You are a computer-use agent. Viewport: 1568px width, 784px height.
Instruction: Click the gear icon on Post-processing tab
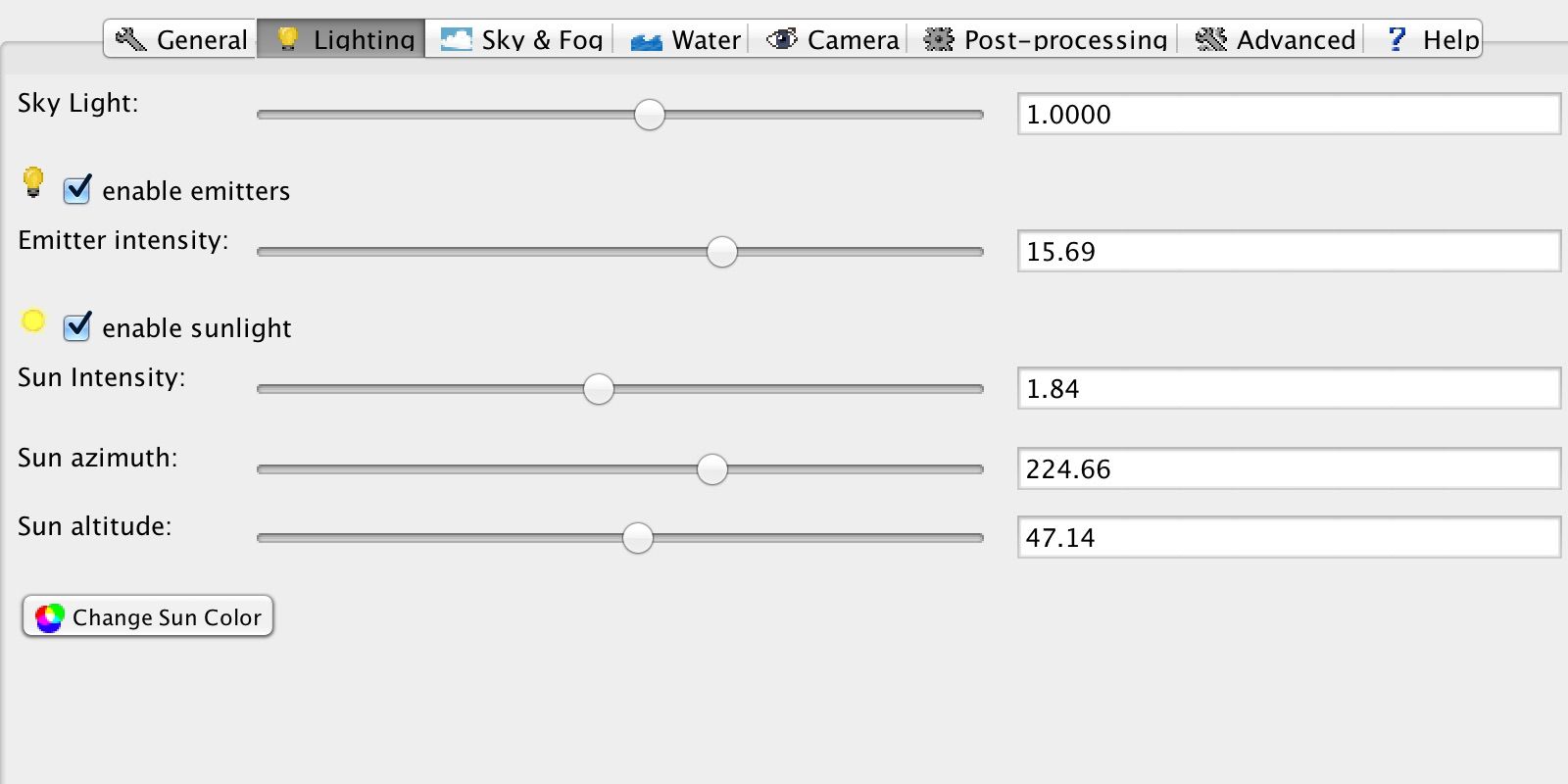point(939,39)
